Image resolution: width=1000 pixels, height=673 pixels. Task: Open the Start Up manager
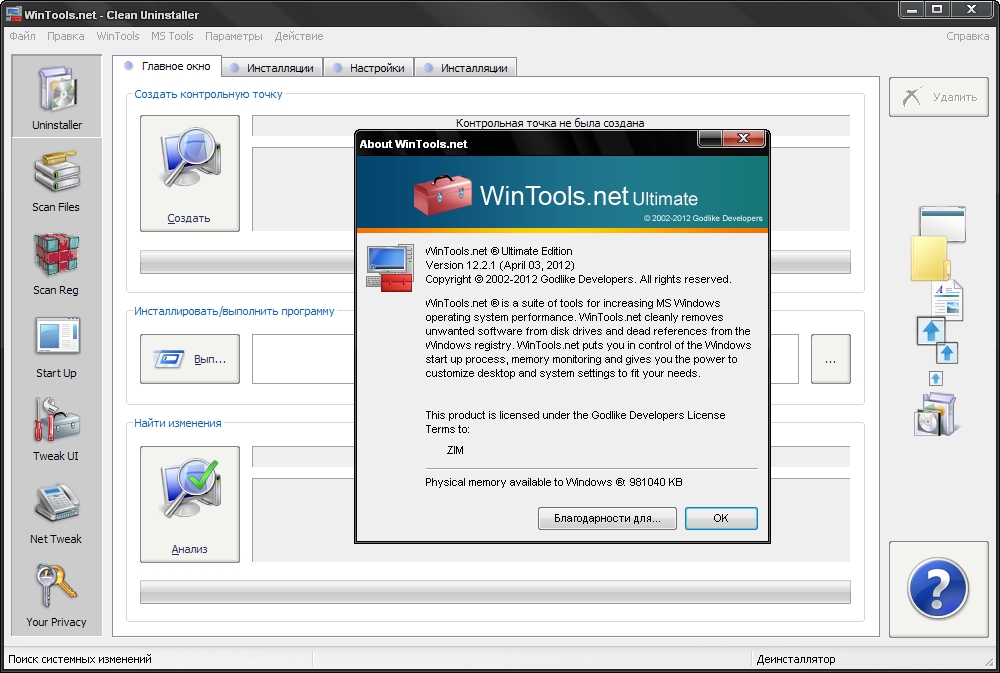[57, 347]
